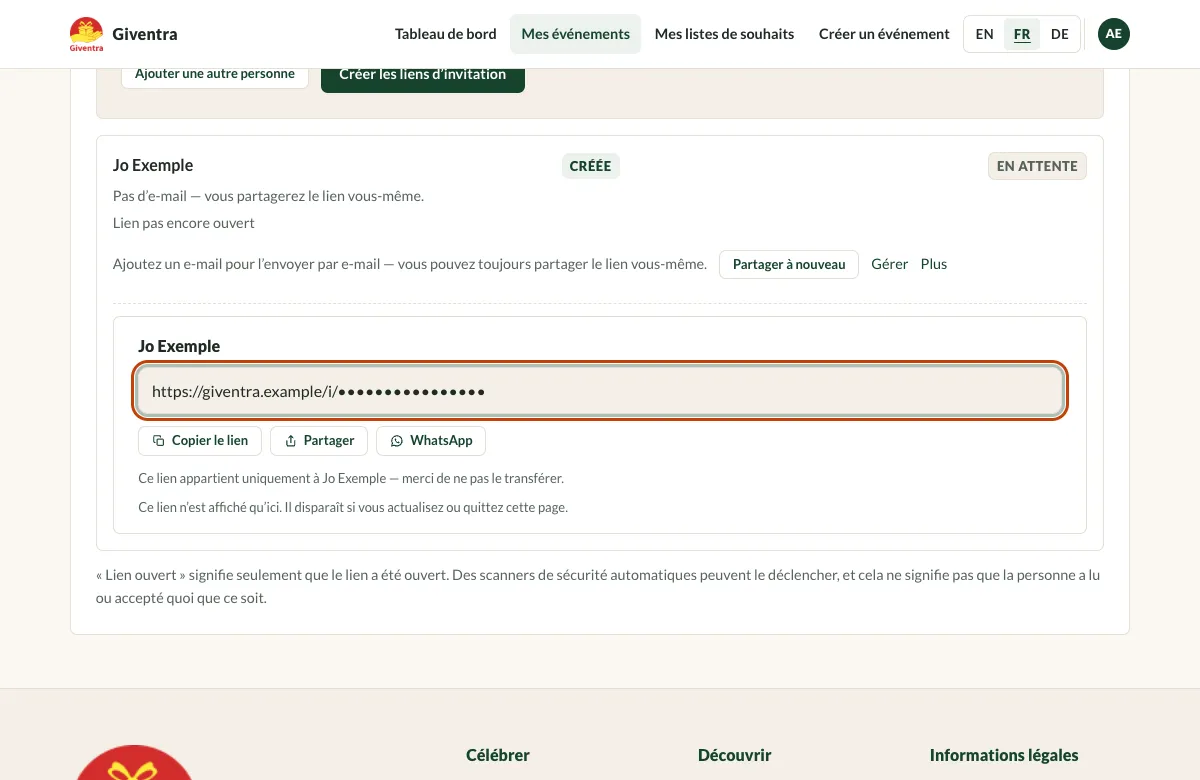Click the CRÉÉE status badge
The height and width of the screenshot is (780, 1200).
[x=590, y=166]
